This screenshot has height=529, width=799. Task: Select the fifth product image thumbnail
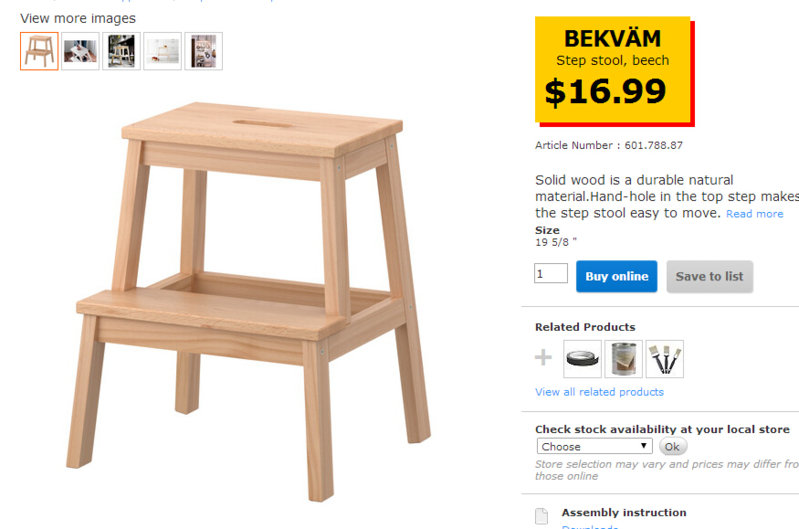[203, 51]
